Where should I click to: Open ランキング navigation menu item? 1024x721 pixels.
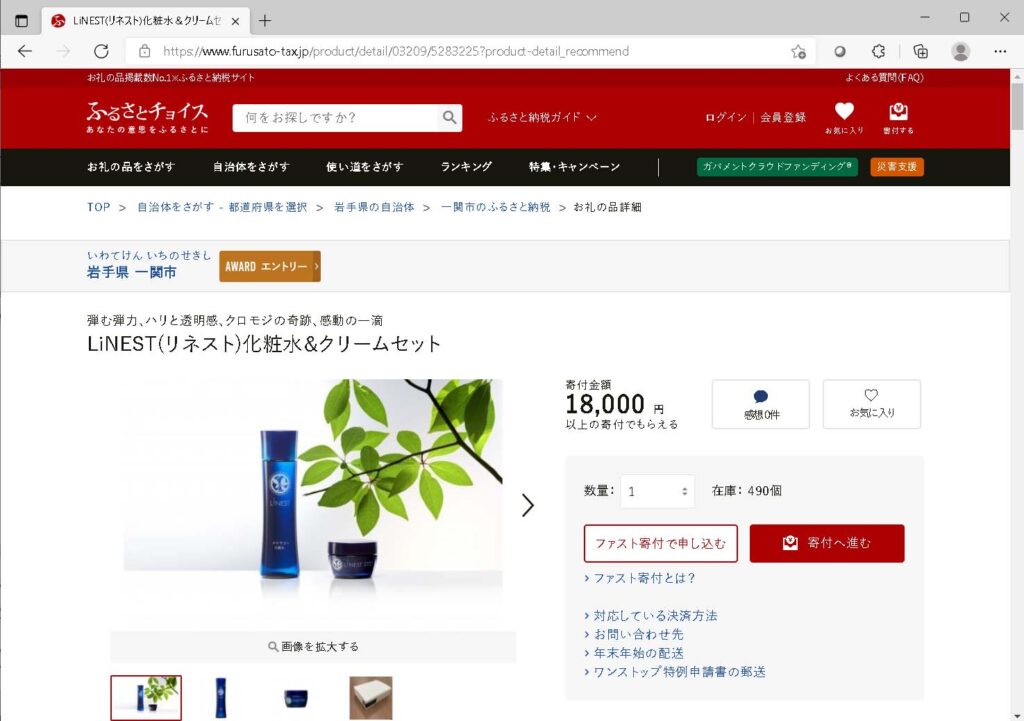click(466, 167)
